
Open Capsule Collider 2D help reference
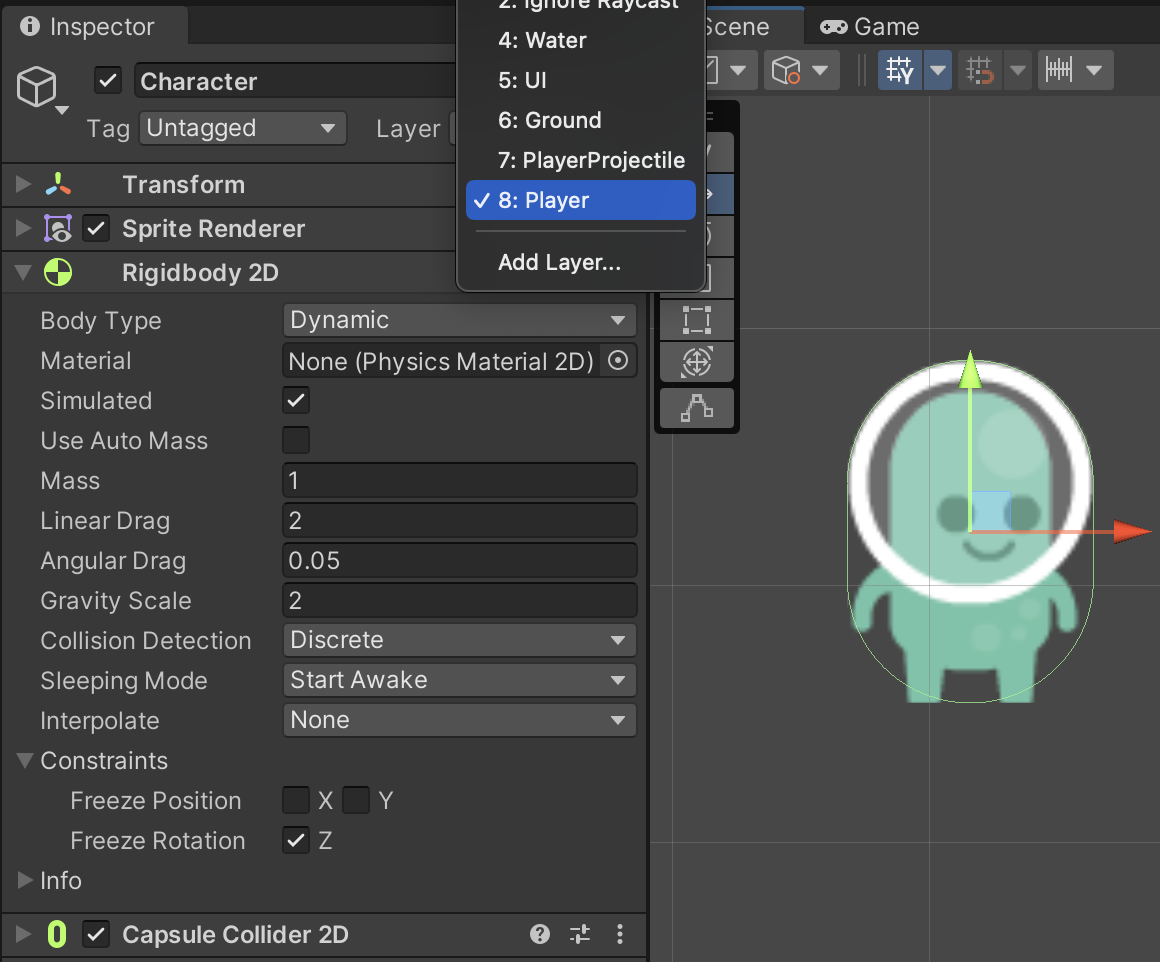(x=540, y=935)
